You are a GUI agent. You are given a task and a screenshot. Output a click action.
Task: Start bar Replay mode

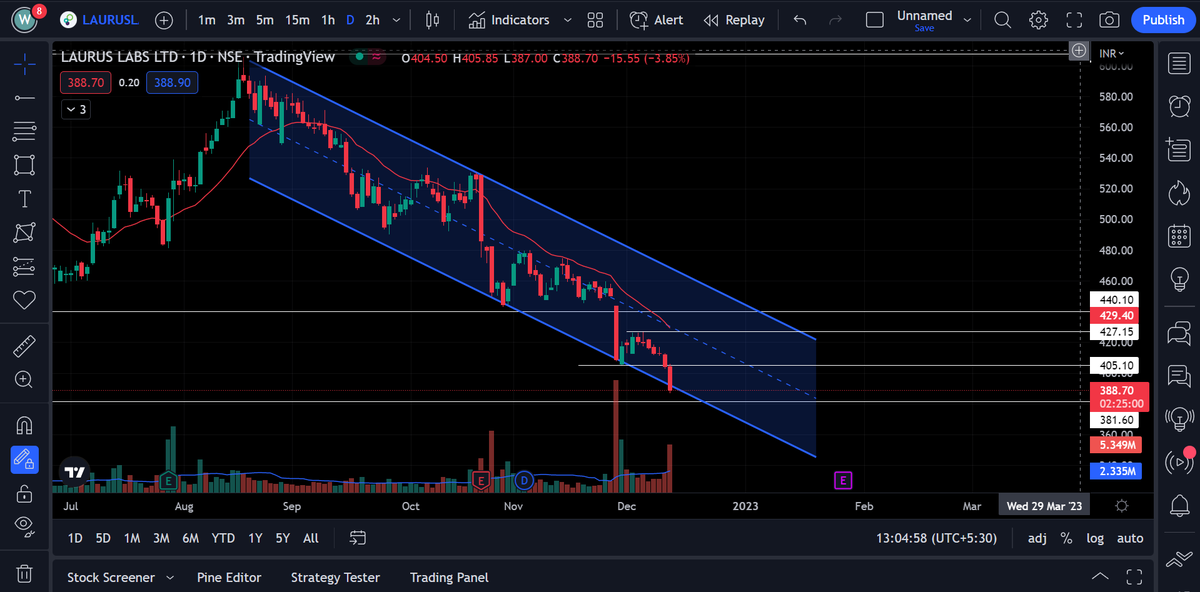(734, 20)
